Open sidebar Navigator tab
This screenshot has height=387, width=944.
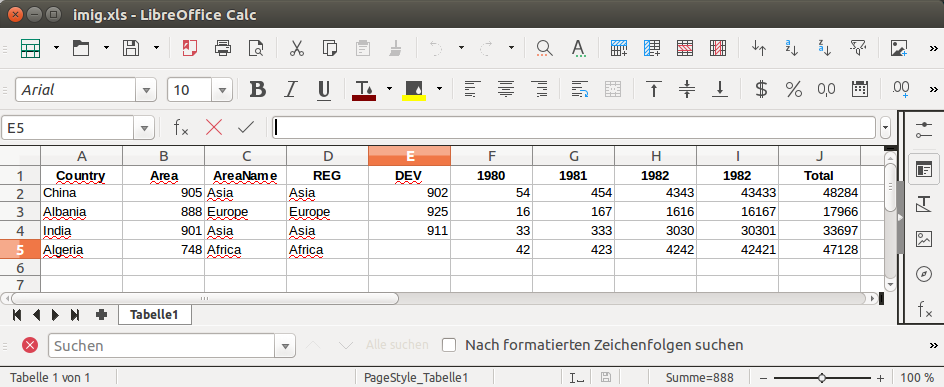click(x=924, y=274)
